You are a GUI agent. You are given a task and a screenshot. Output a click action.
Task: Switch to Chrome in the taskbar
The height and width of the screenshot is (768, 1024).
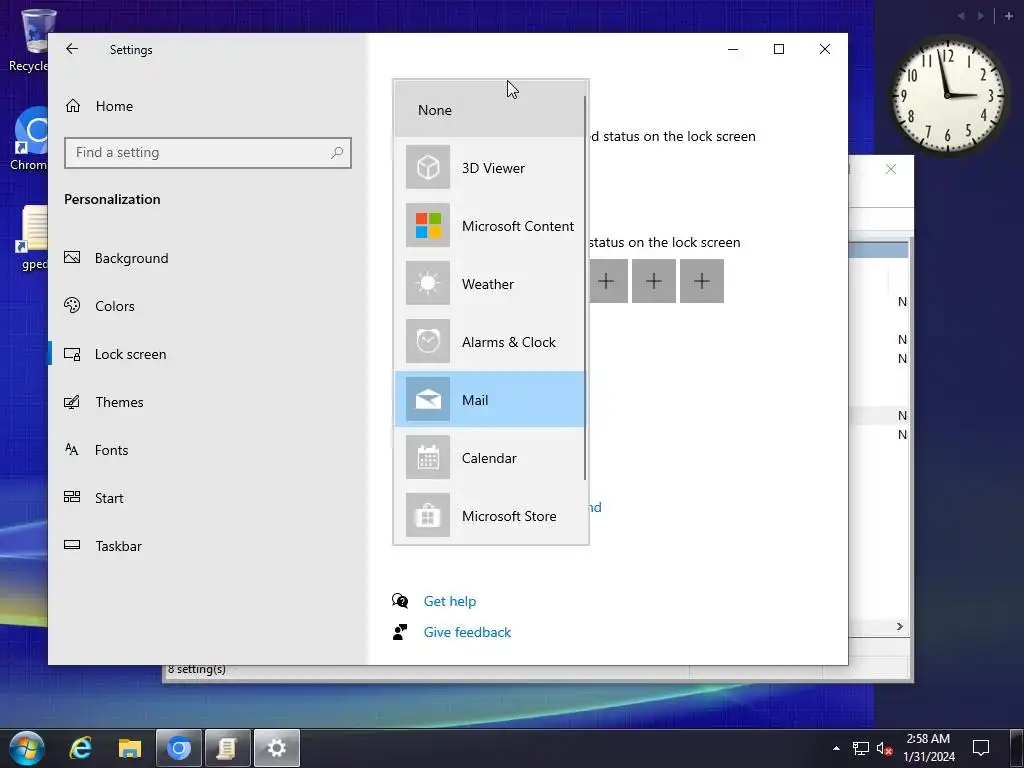pyautogui.click(x=178, y=748)
